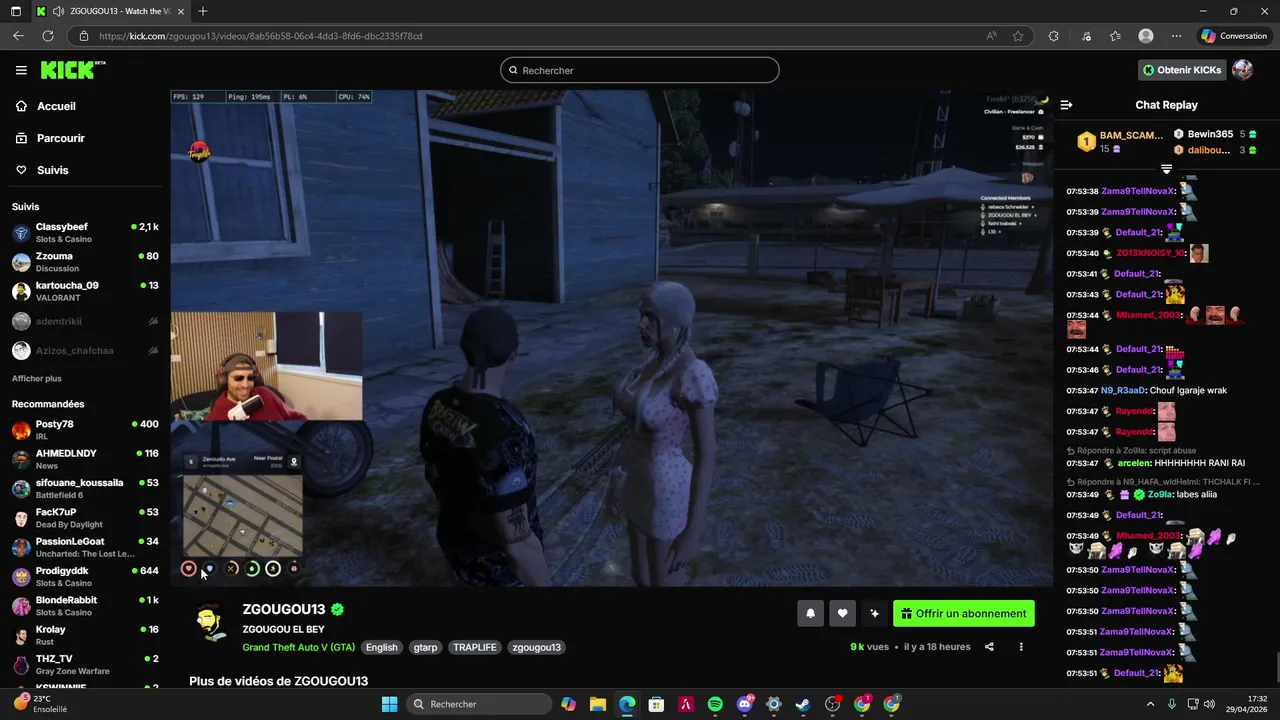Open Grand Theft Auto V (GTA) category
This screenshot has width=1280, height=720.
(298, 647)
